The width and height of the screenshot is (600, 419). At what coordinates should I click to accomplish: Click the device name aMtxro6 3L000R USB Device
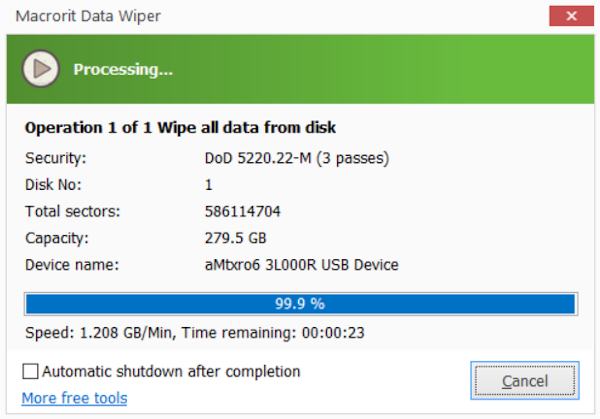(x=302, y=265)
